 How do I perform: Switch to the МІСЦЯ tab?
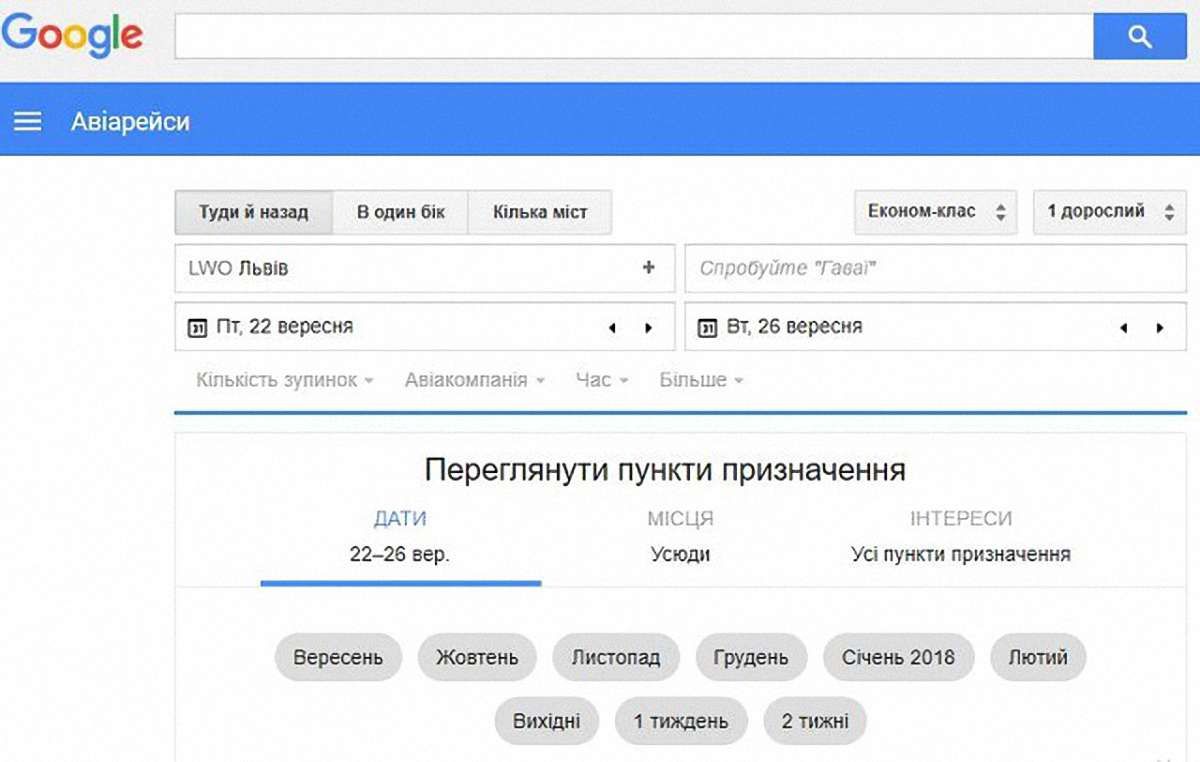(x=680, y=537)
